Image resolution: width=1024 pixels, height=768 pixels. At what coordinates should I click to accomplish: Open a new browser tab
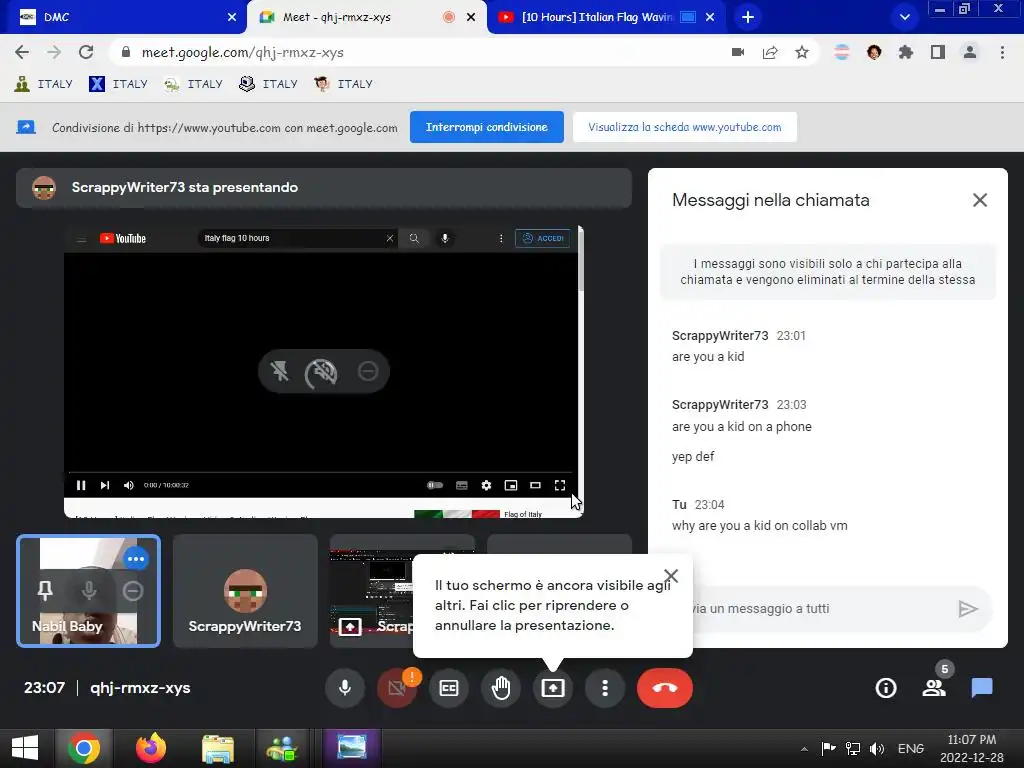(x=748, y=17)
